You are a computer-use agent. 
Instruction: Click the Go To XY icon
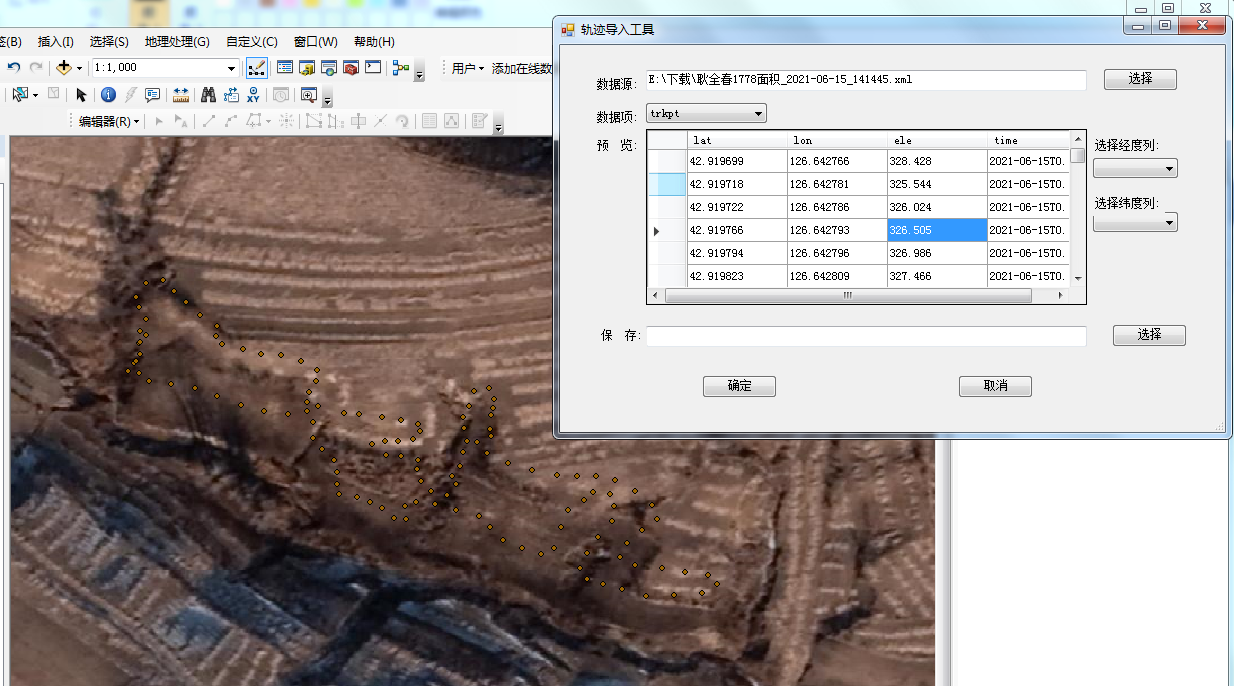click(x=253, y=95)
